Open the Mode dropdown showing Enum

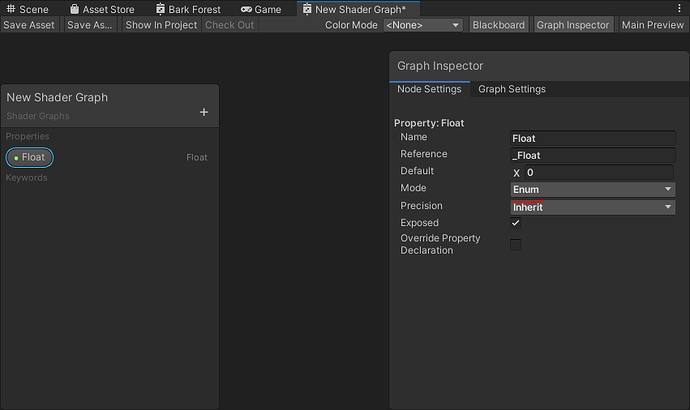(593, 189)
